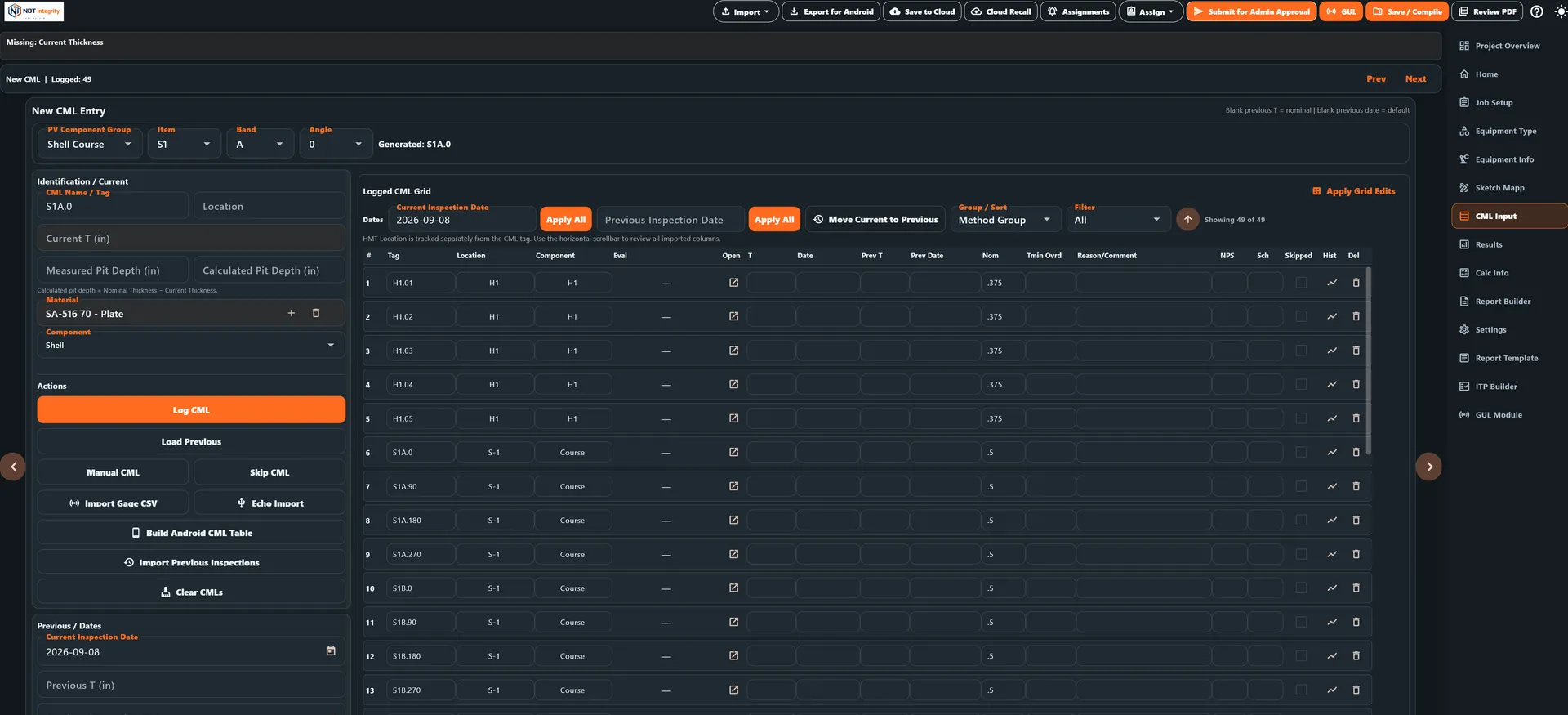This screenshot has height=715, width=1568.
Task: Click Submit for Admin Approval
Action: [1251, 11]
